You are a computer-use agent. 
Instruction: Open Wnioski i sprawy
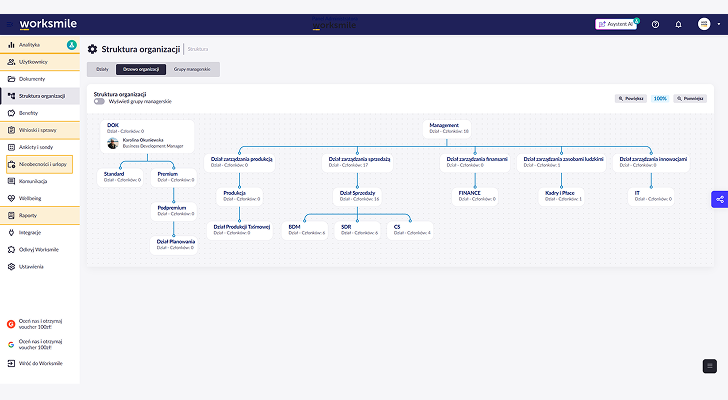pyautogui.click(x=39, y=130)
